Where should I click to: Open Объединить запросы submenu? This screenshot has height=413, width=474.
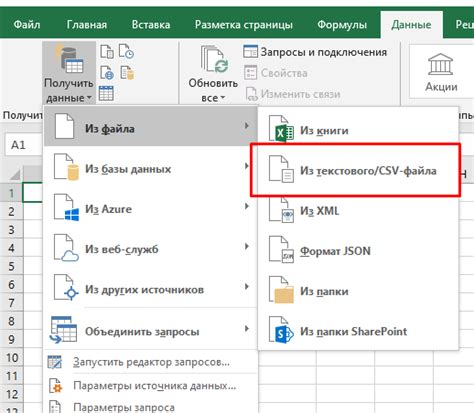(x=151, y=331)
